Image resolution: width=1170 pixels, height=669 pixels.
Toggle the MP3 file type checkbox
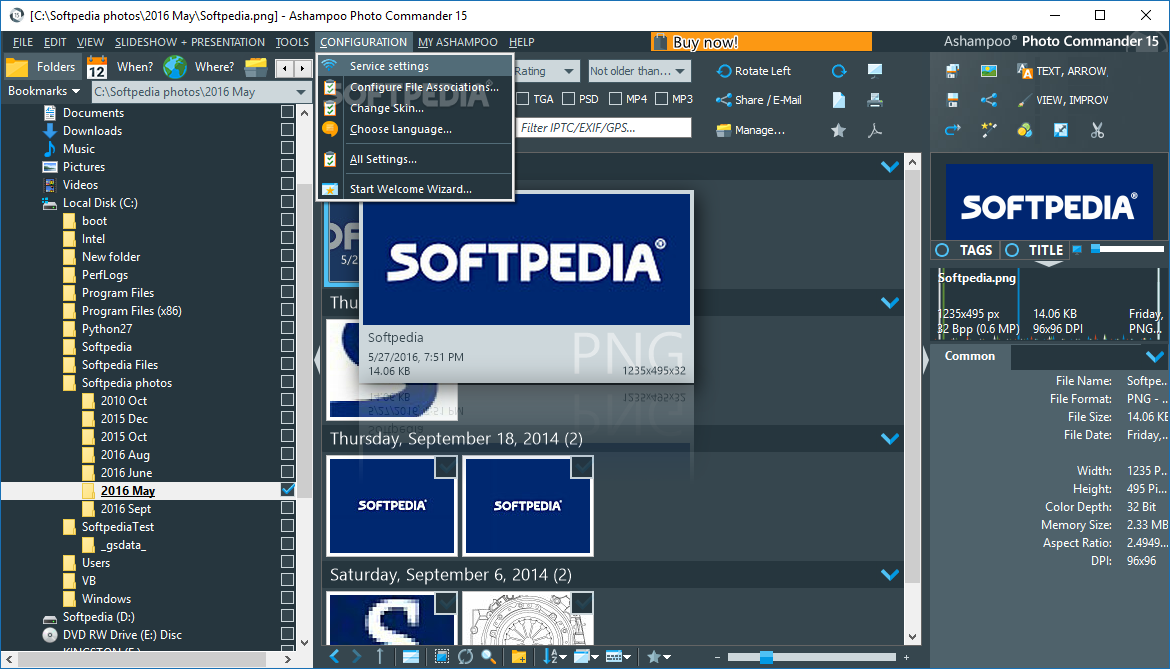(x=661, y=98)
